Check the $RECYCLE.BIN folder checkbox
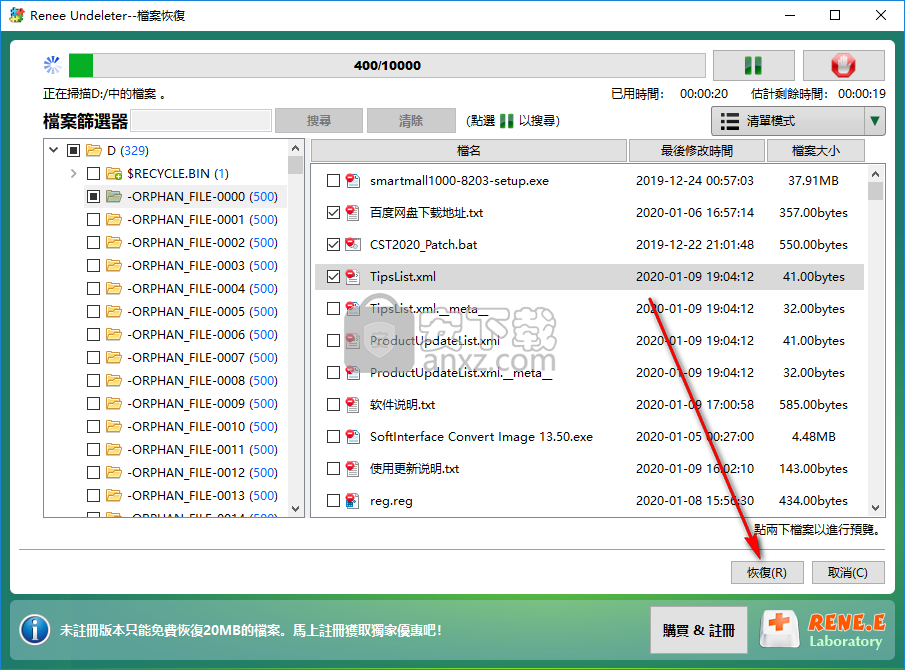Viewport: 905px width, 670px height. click(x=94, y=174)
